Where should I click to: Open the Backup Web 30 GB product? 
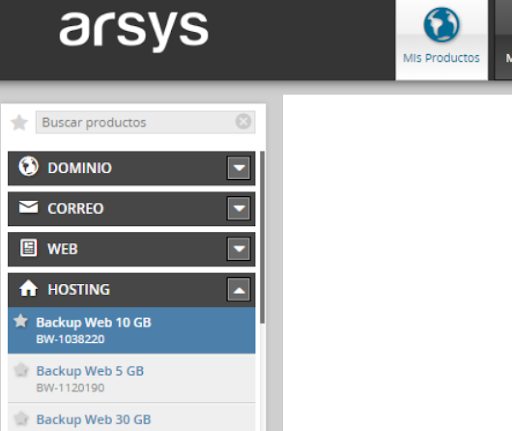point(131,417)
